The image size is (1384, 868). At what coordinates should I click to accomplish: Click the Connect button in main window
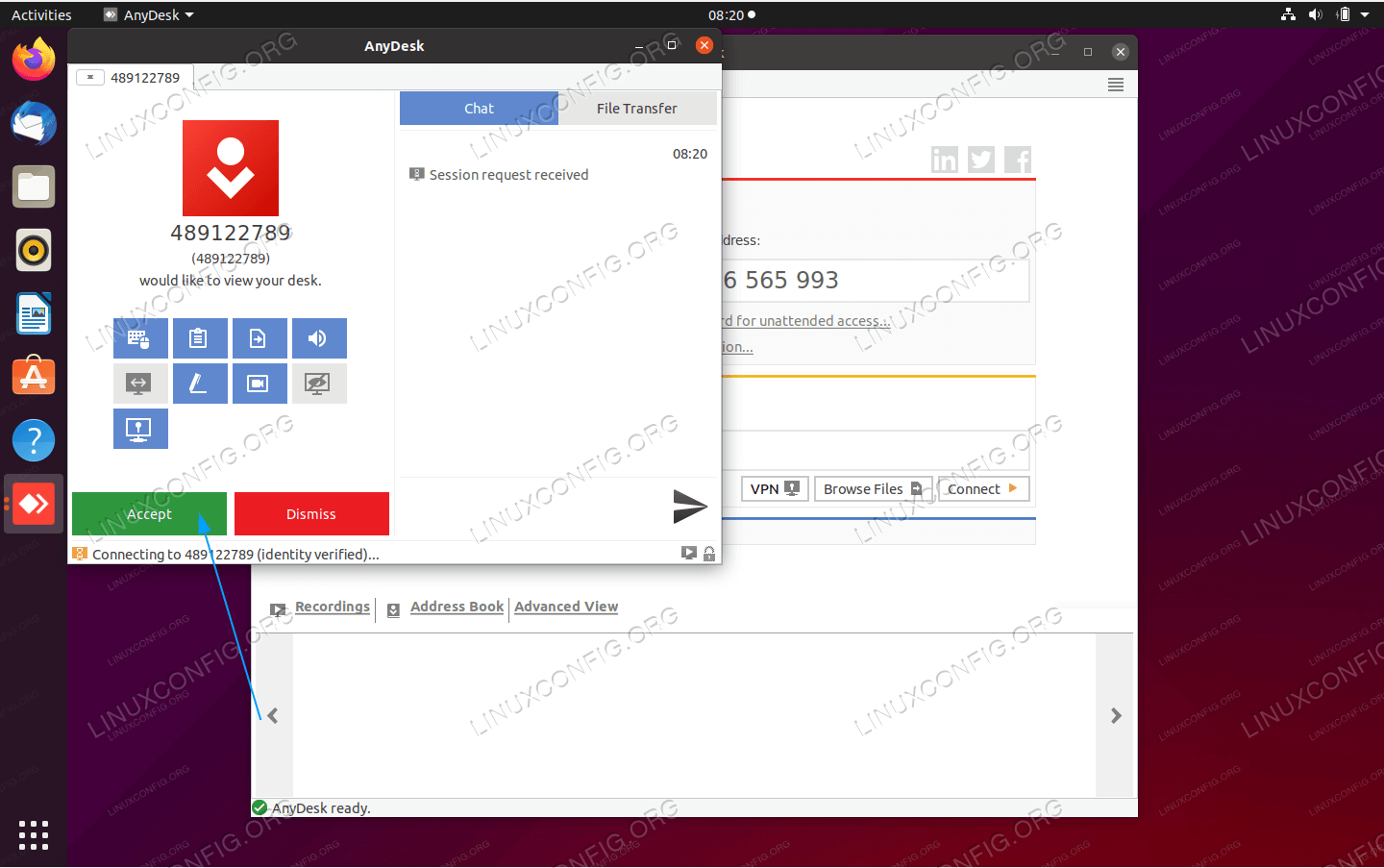[x=984, y=488]
